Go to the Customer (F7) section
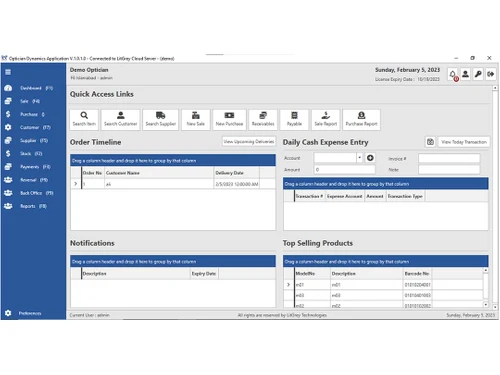This screenshot has height=375, width=500. pos(33,127)
